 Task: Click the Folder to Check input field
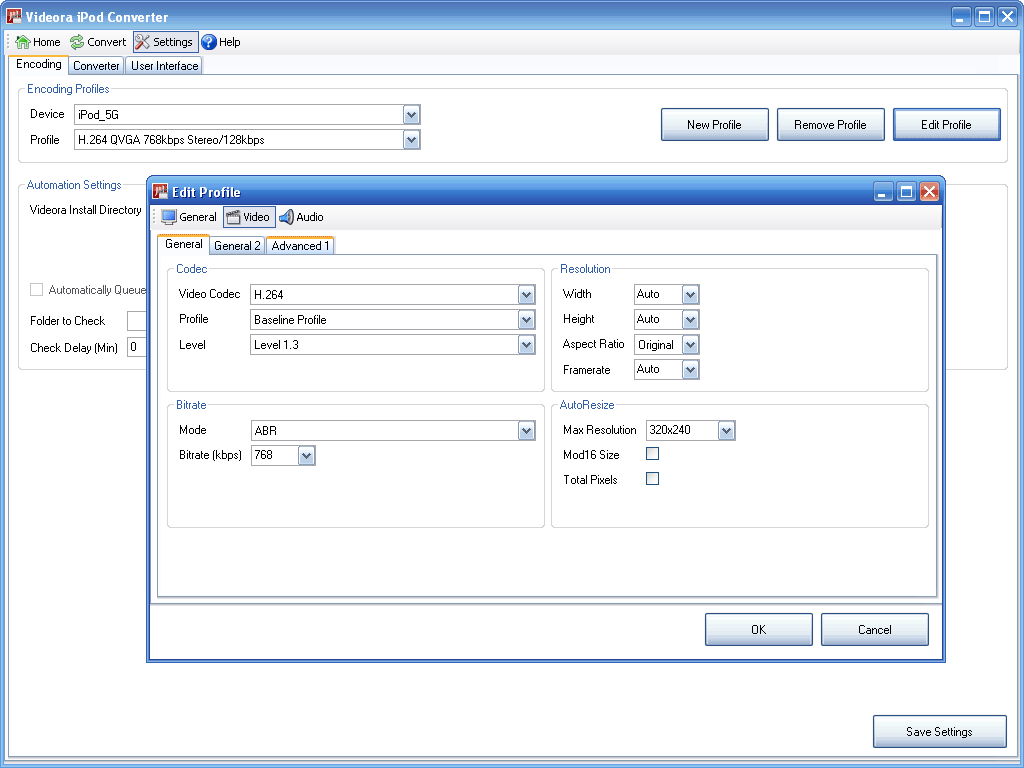(x=136, y=321)
